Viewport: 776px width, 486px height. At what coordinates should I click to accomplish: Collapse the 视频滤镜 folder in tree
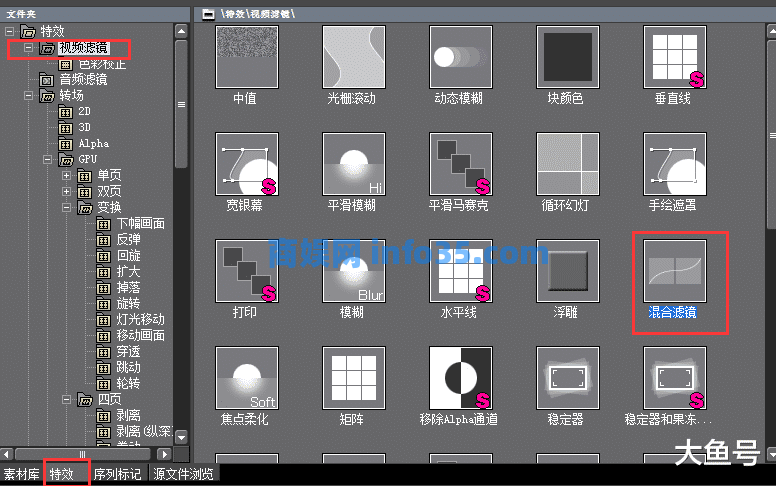click(28, 47)
